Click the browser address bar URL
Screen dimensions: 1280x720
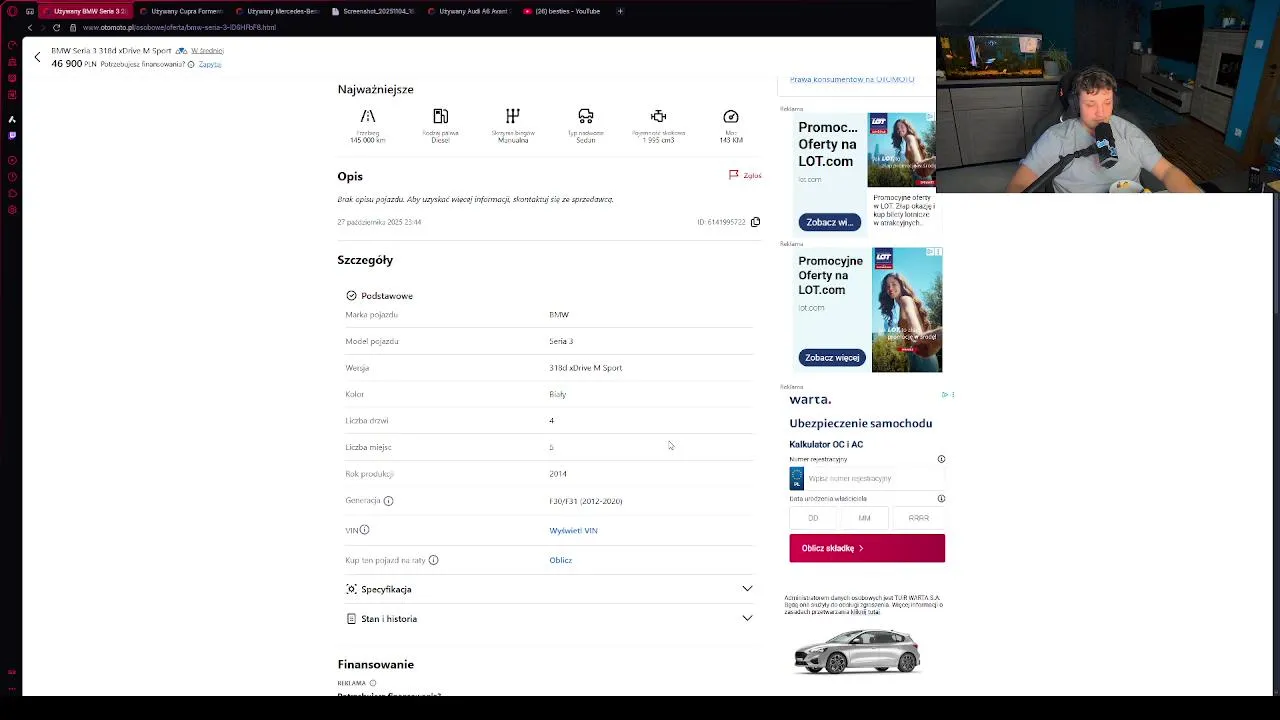pos(179,27)
